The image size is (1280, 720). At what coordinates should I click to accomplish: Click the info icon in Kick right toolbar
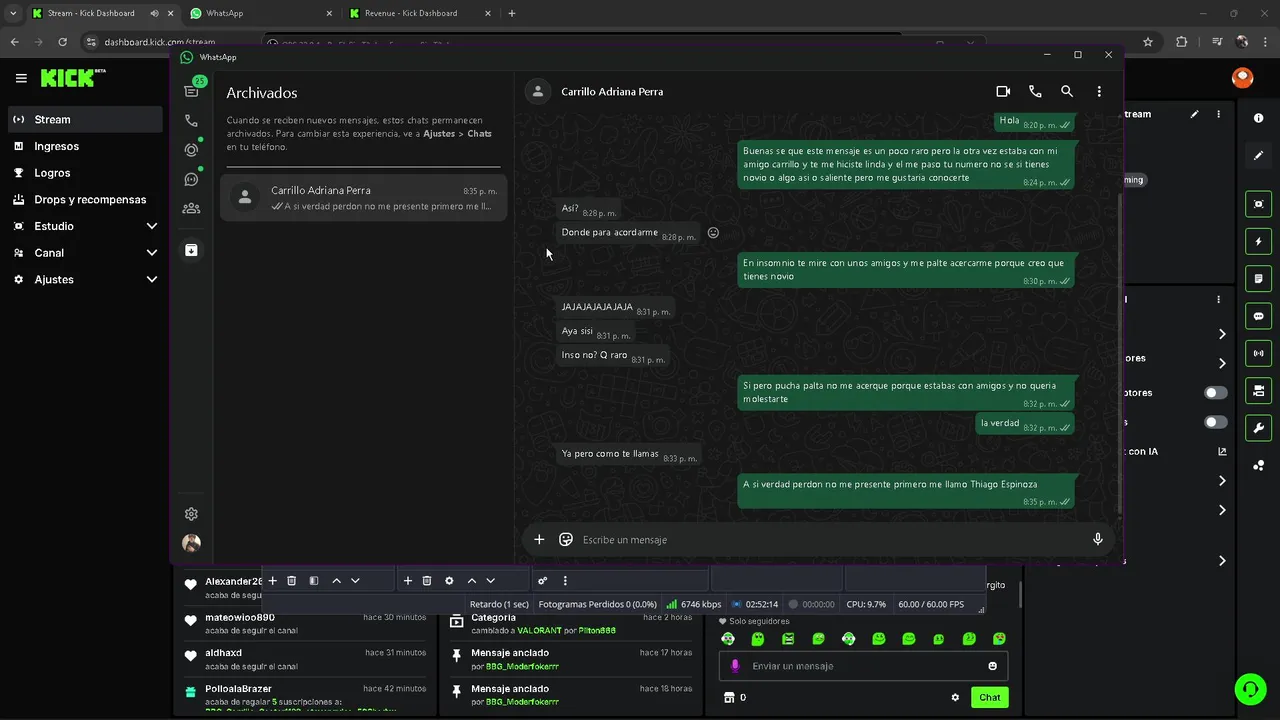click(1258, 118)
